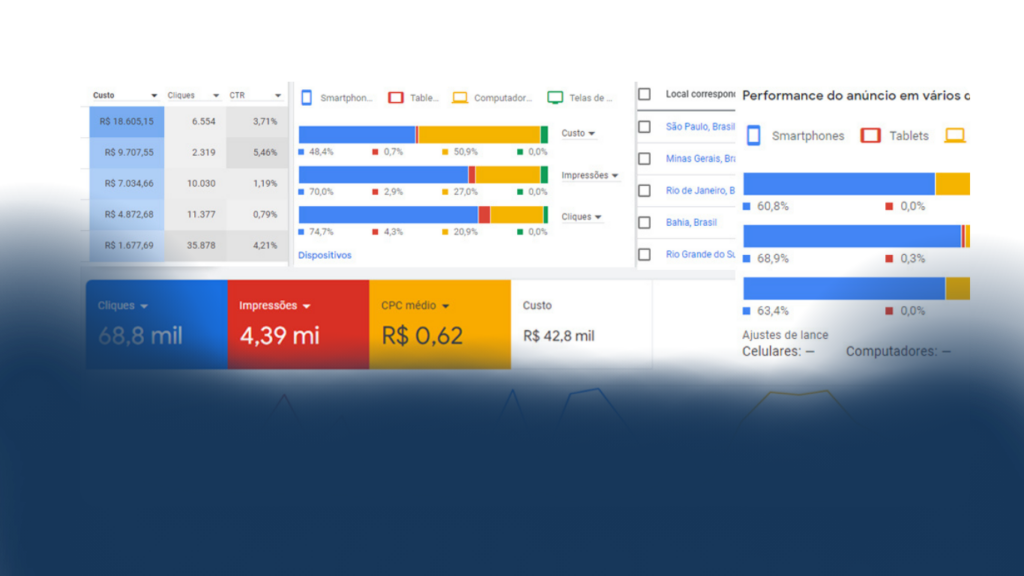Toggle the select-all checkbox in the locations header
Screen dimensions: 1024x576
click(x=645, y=94)
